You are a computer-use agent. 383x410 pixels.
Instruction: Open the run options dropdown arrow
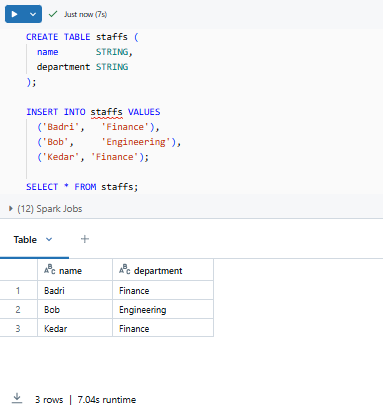(x=33, y=14)
